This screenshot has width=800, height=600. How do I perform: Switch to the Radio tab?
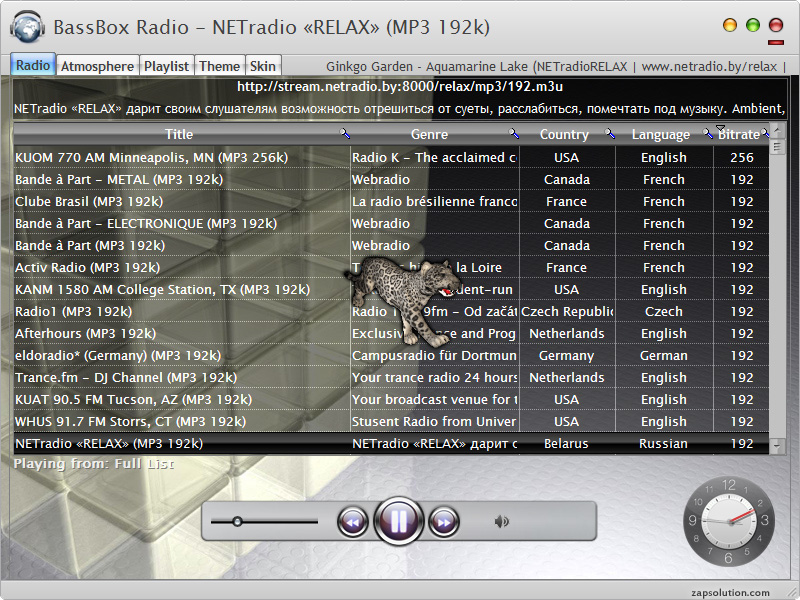(x=33, y=65)
